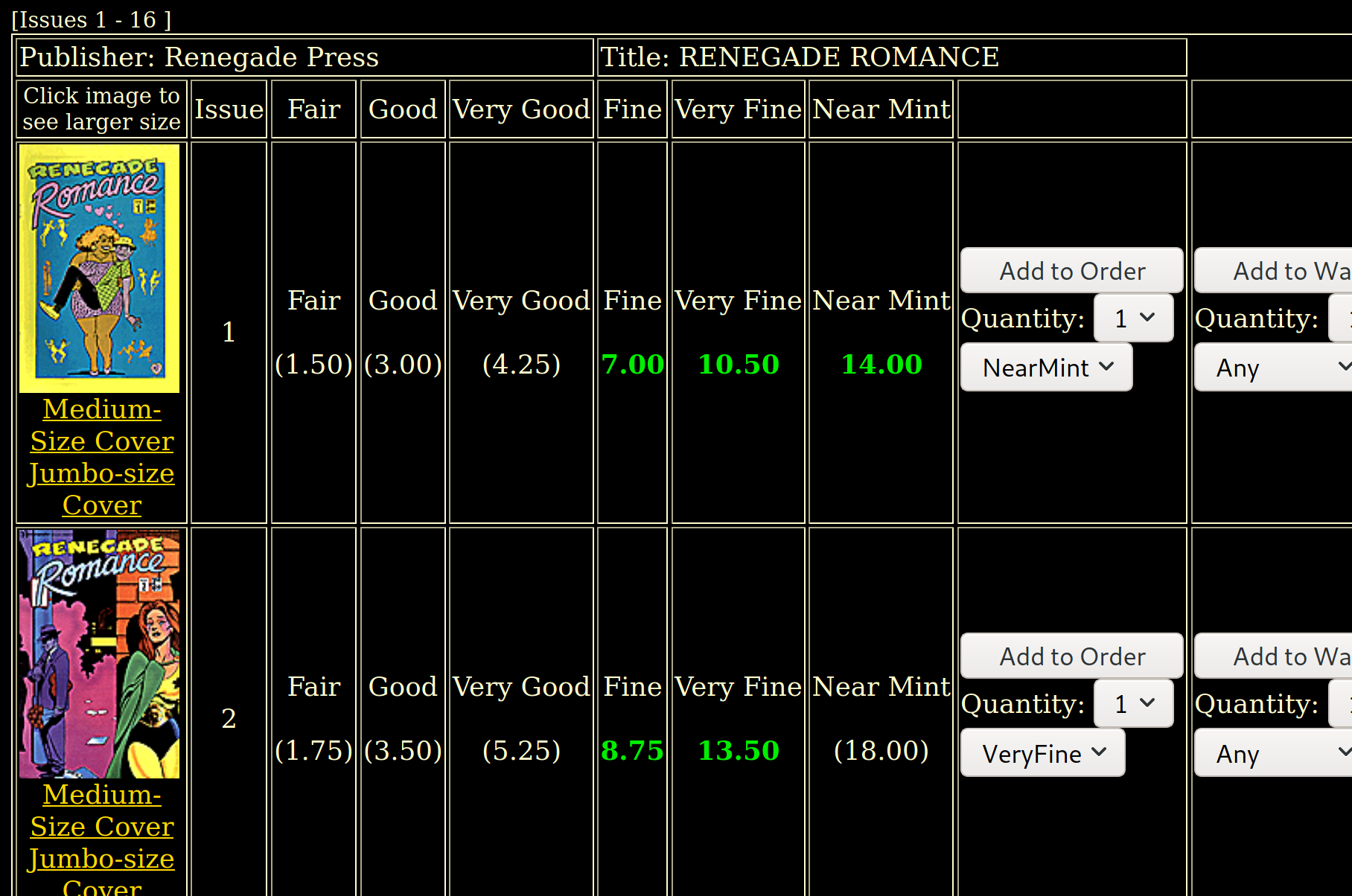Select the 8.75 Fine price for issue 2
The image size is (1352, 896).
(633, 750)
